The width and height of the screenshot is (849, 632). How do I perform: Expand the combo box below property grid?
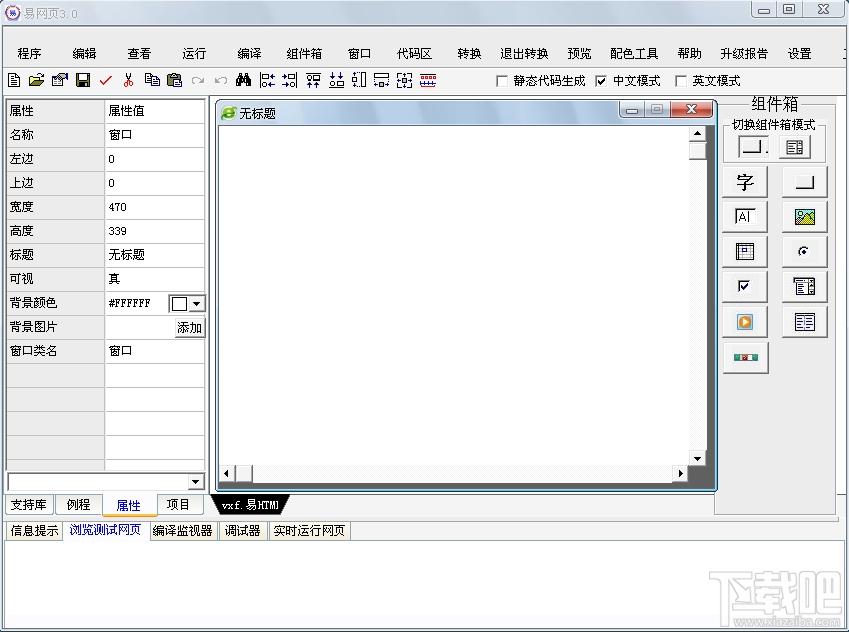tap(195, 482)
